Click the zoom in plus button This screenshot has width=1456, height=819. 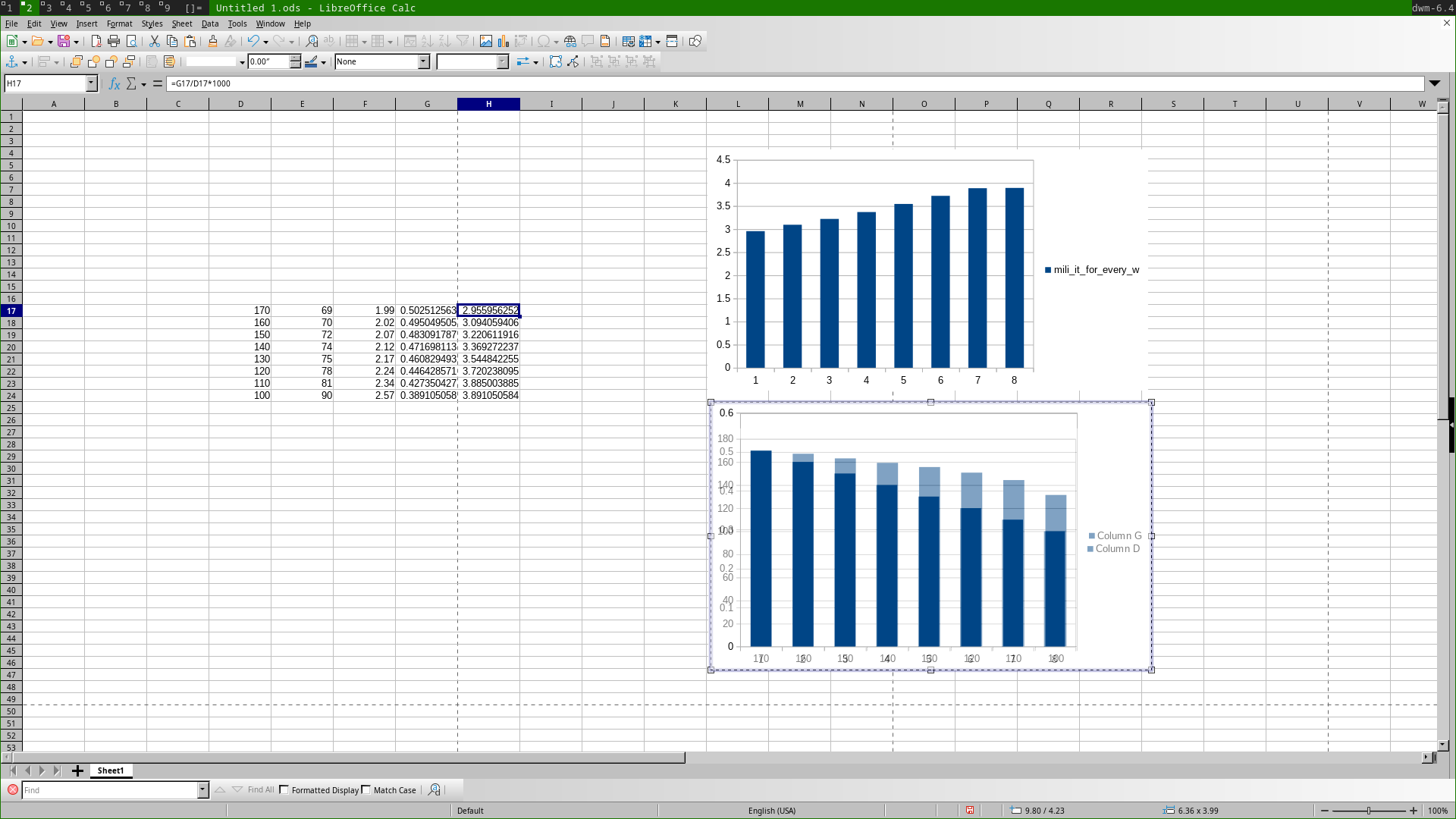point(1414,811)
